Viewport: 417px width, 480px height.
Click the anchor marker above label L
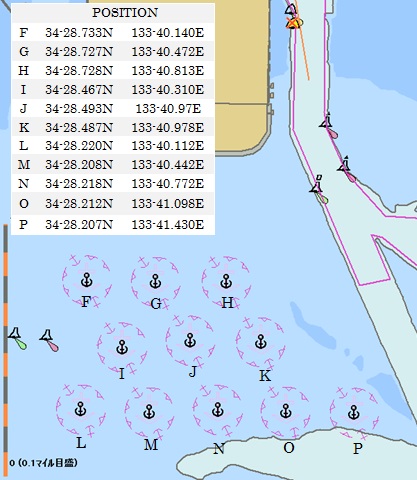(80, 409)
